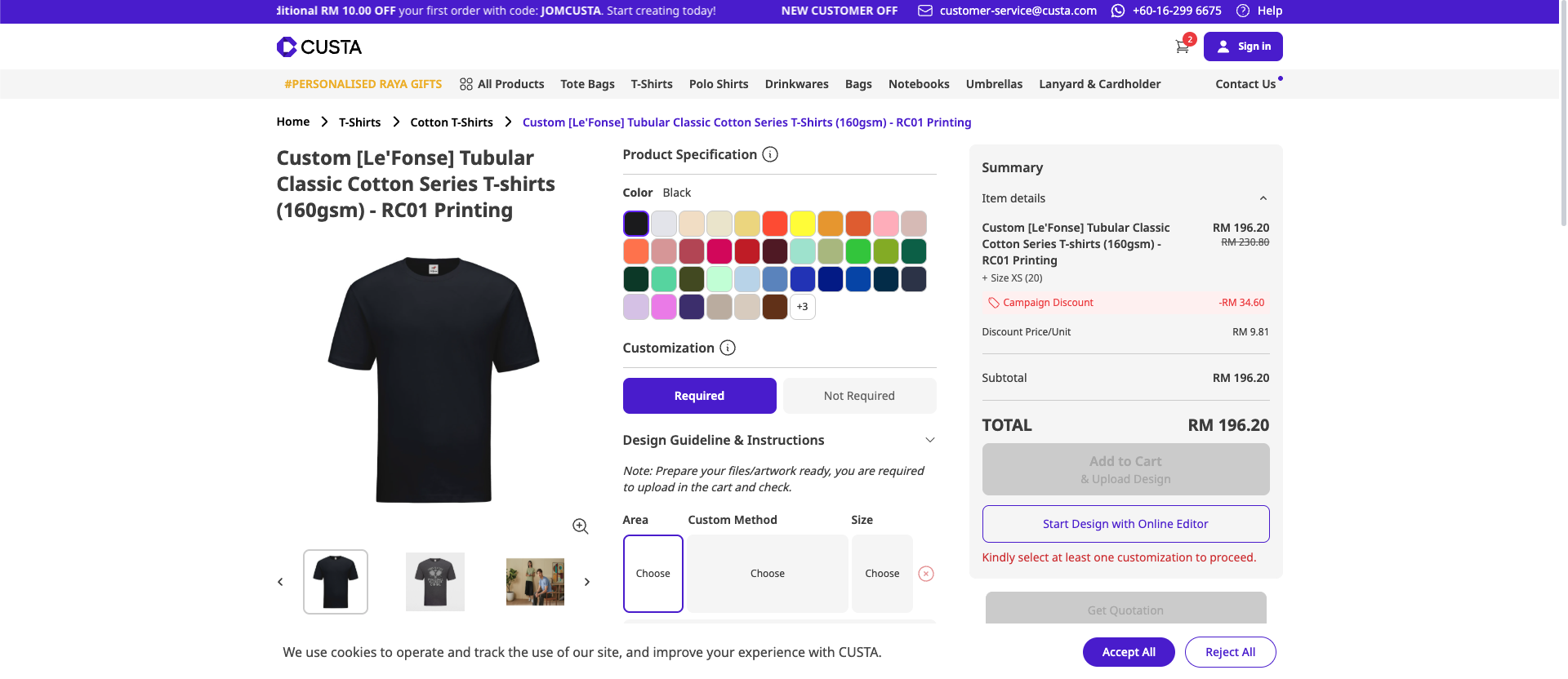The image size is (1568, 679).
Task: Select the Black color swatch
Action: click(636, 224)
